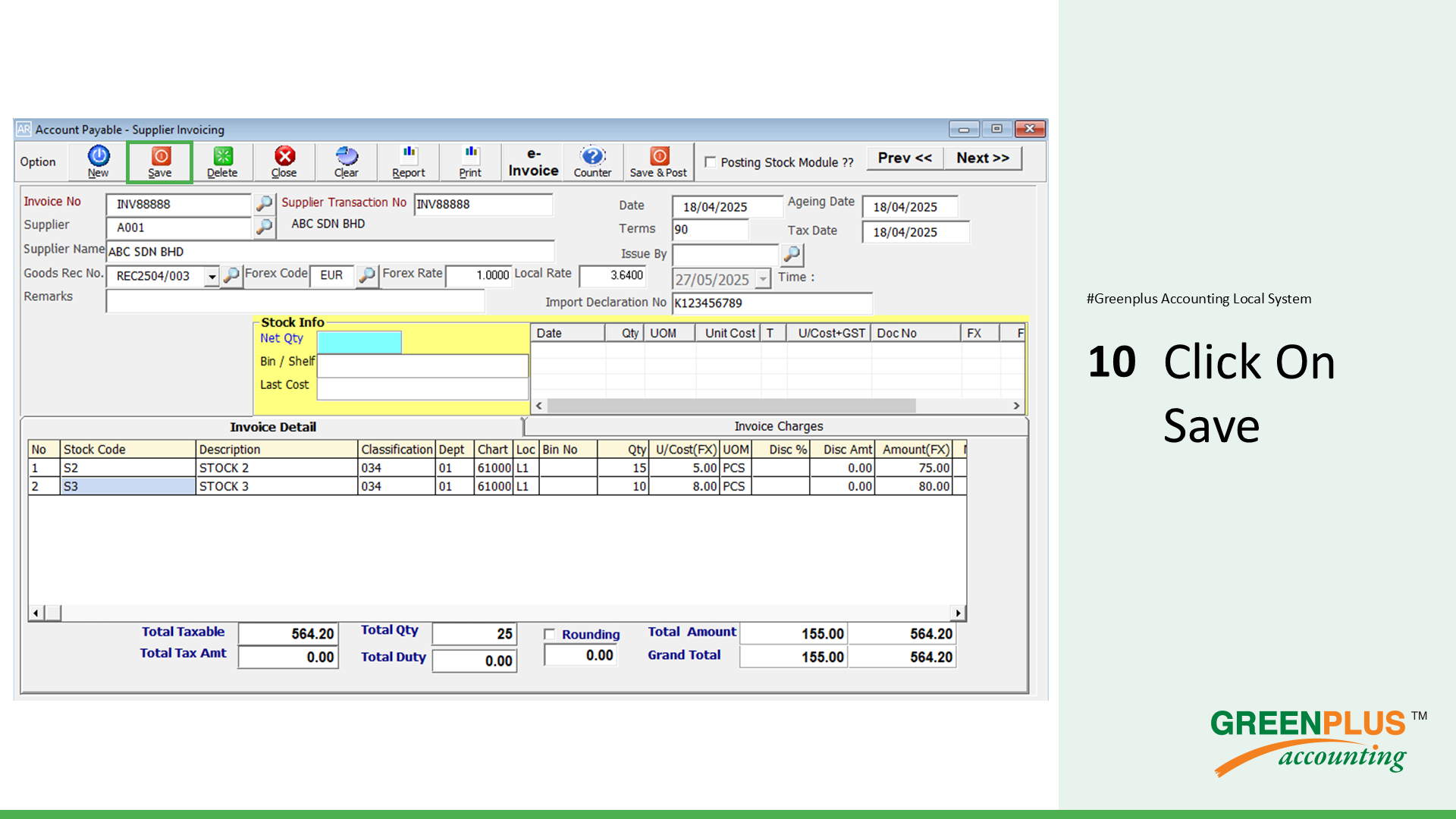Switch to the Invoice Detail tab

click(x=273, y=427)
